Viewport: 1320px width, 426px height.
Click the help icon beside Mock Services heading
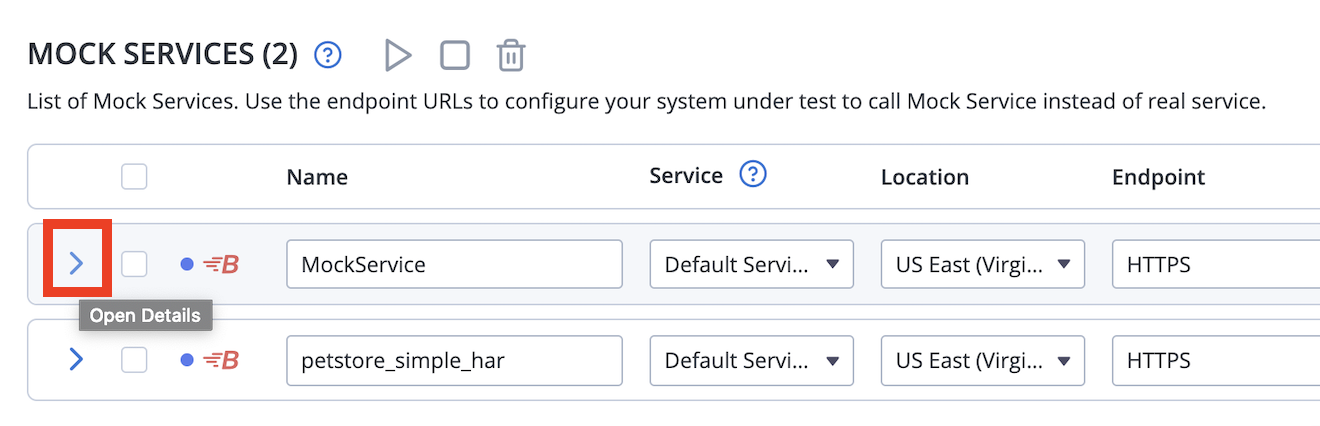pyautogui.click(x=328, y=55)
